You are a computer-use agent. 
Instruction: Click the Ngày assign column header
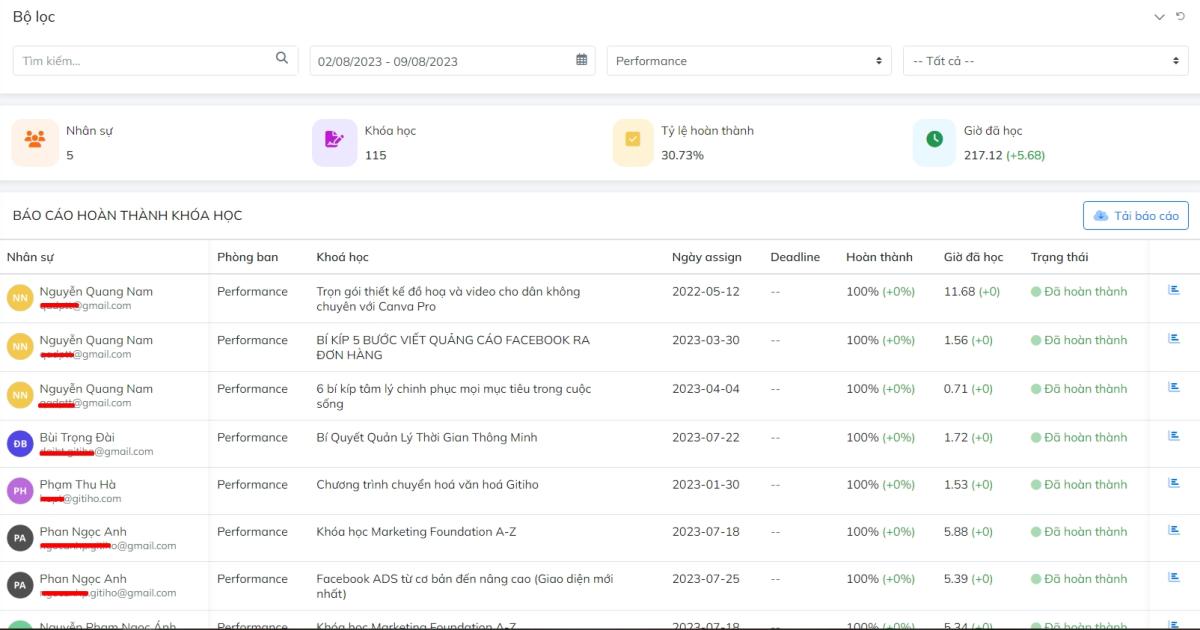pyautogui.click(x=706, y=257)
